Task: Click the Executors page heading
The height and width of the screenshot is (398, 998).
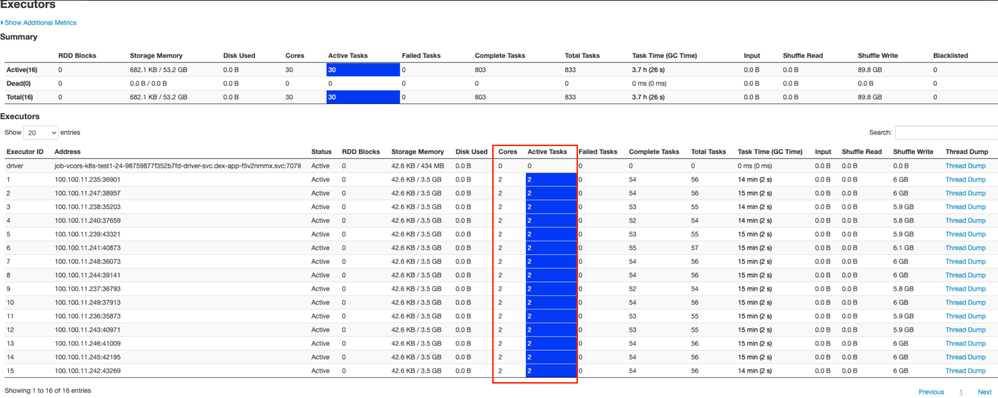Action: point(27,5)
